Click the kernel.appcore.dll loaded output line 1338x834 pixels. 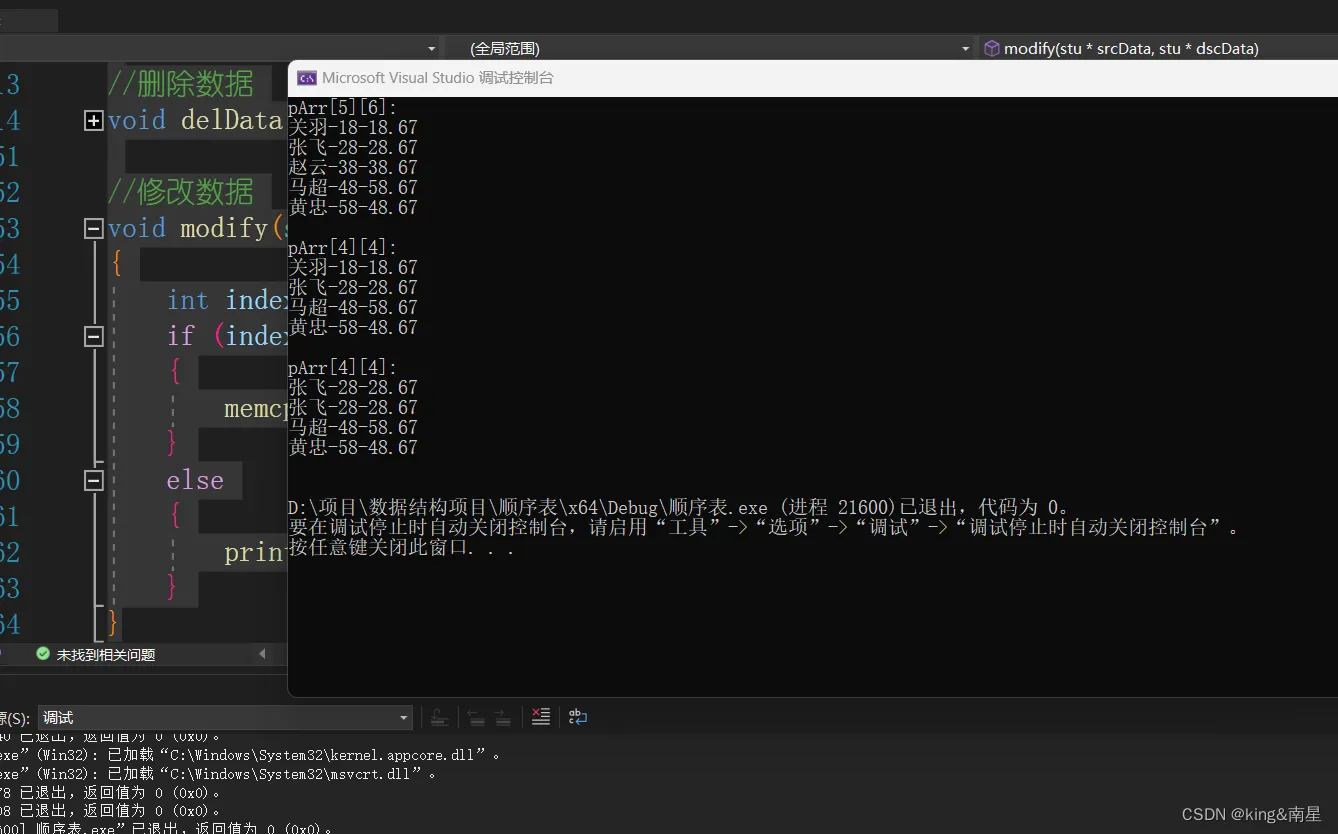(x=250, y=755)
